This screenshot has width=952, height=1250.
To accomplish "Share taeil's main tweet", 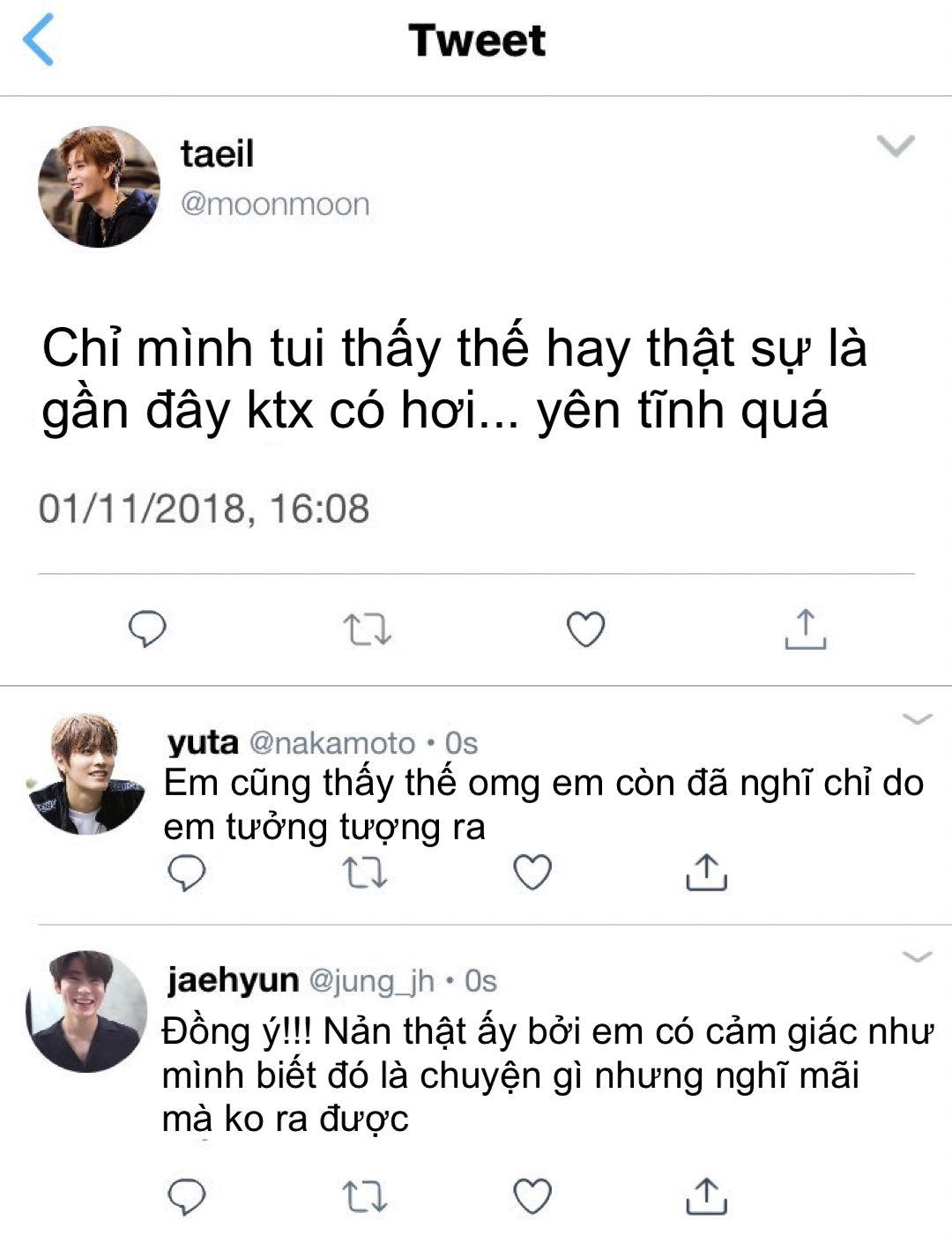I will [x=805, y=629].
